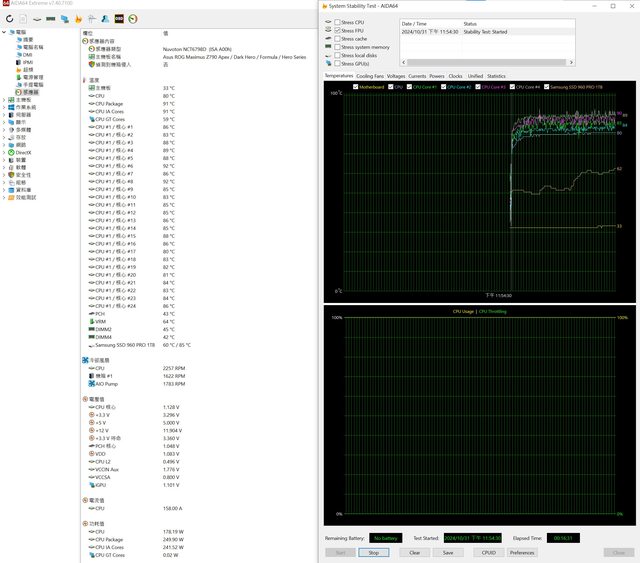The width and height of the screenshot is (640, 563).
Task: Switch to the Cooling Fans tab
Action: (370, 76)
